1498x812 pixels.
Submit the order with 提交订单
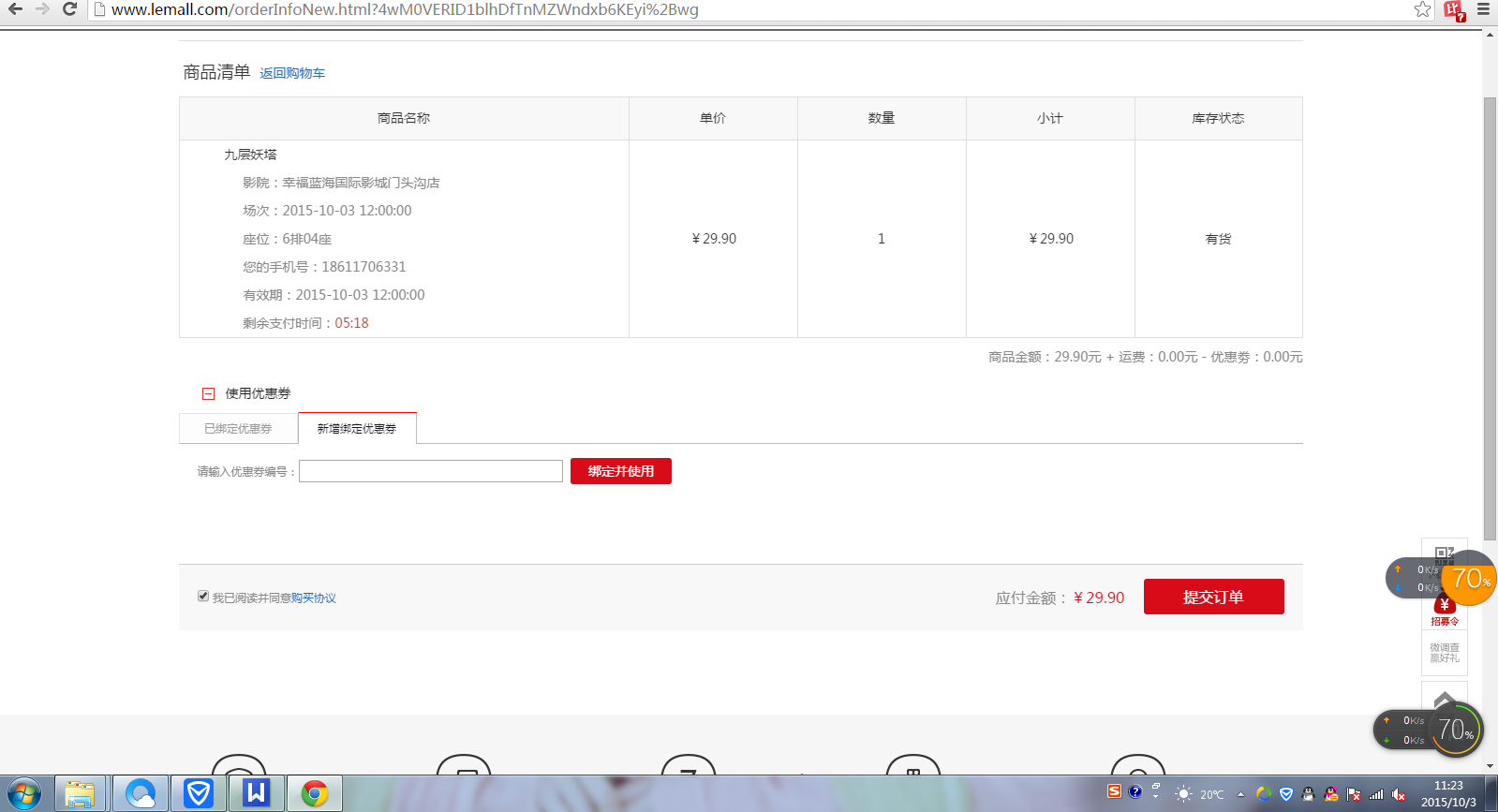(1213, 597)
